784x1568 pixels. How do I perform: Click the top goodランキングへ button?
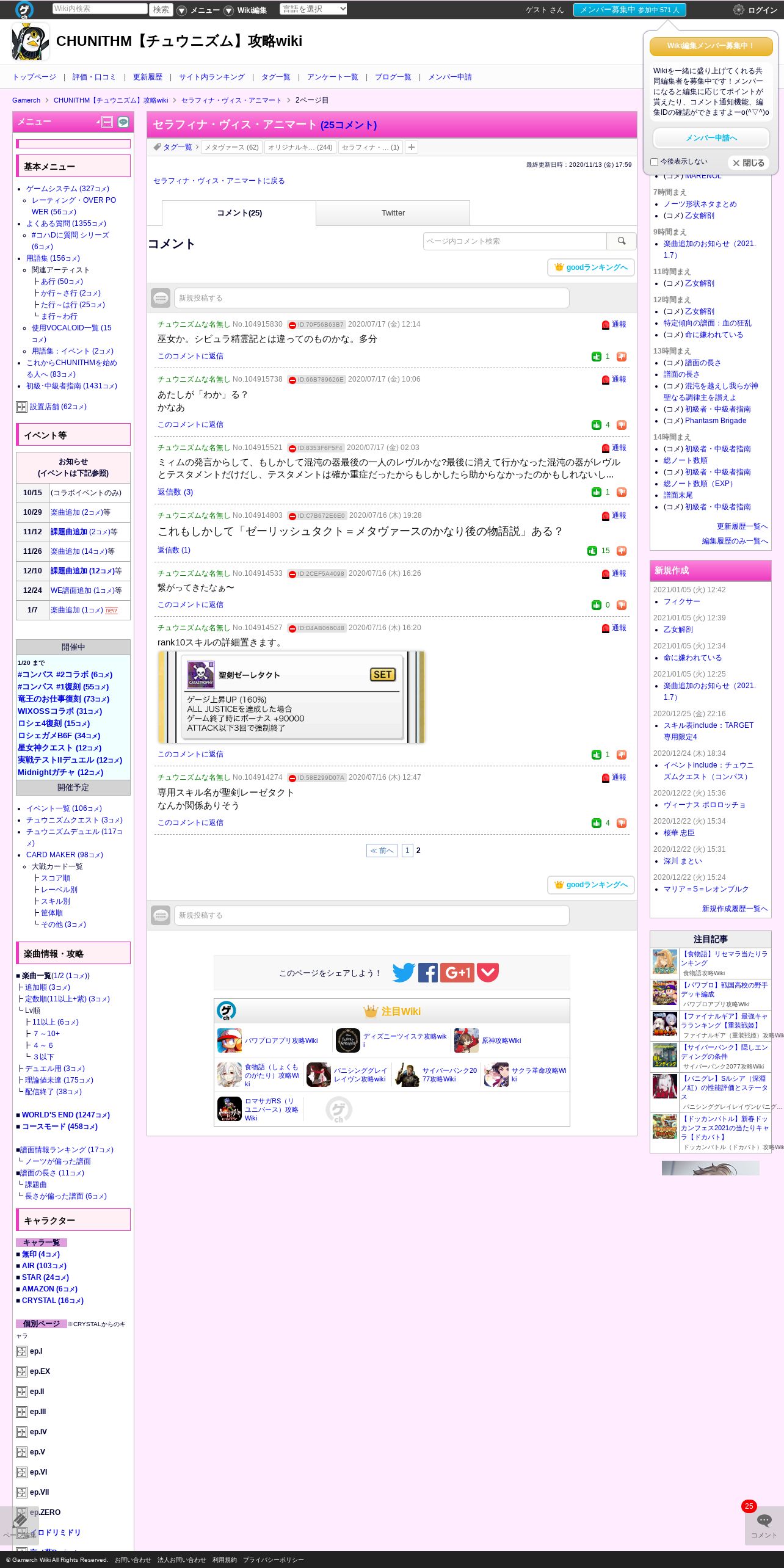pos(591,267)
